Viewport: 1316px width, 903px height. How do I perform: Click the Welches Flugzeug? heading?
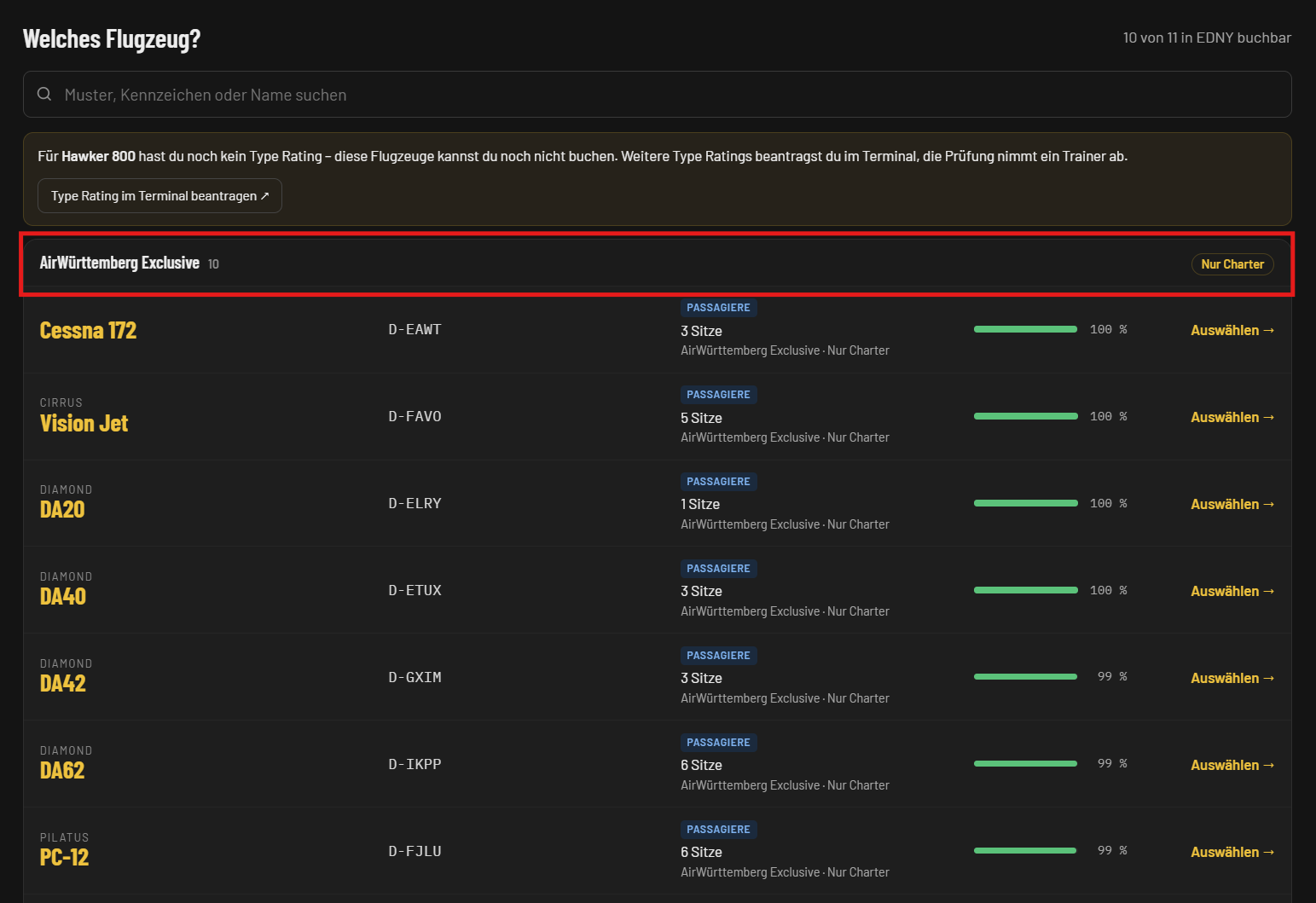112,39
